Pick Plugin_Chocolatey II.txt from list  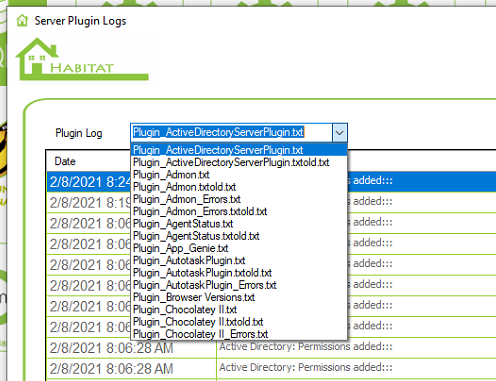tap(239, 310)
